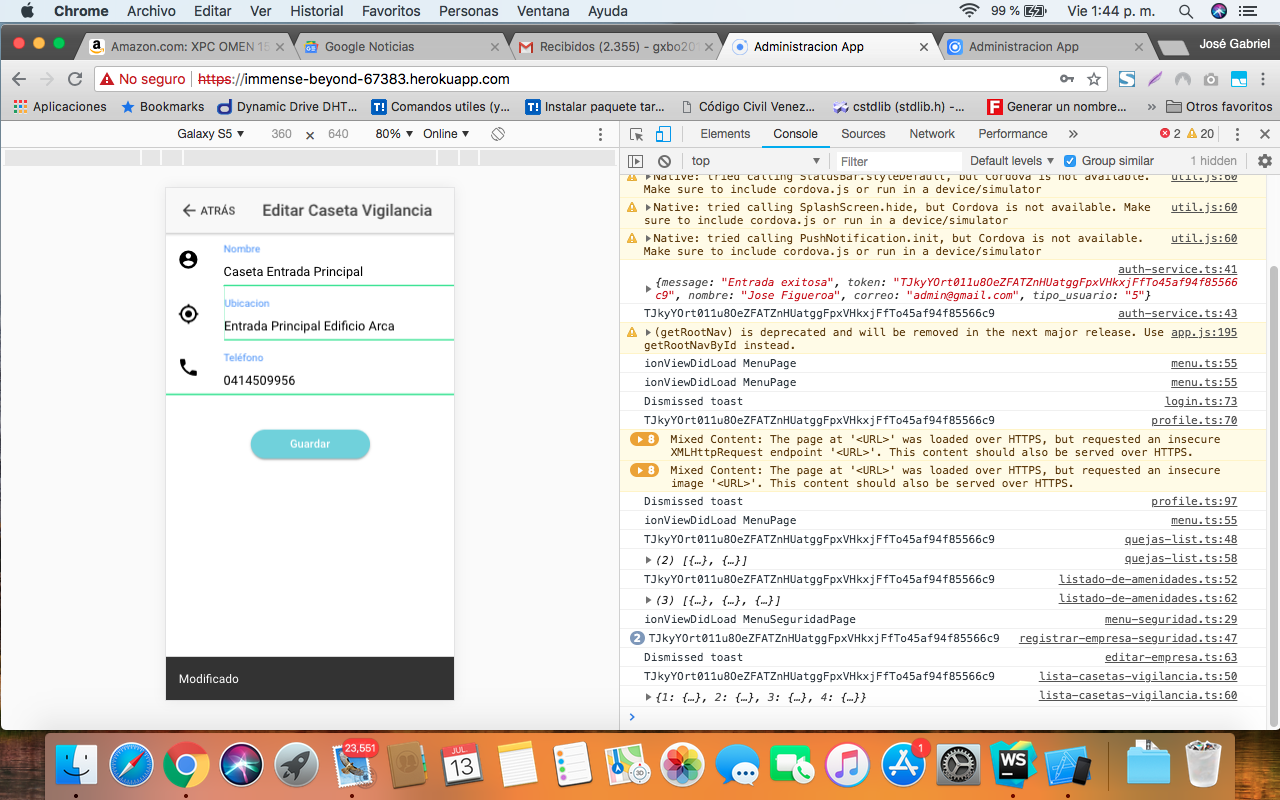This screenshot has width=1280, height=800.
Task: Click the inspect element picker icon
Action: pyautogui.click(x=636, y=134)
